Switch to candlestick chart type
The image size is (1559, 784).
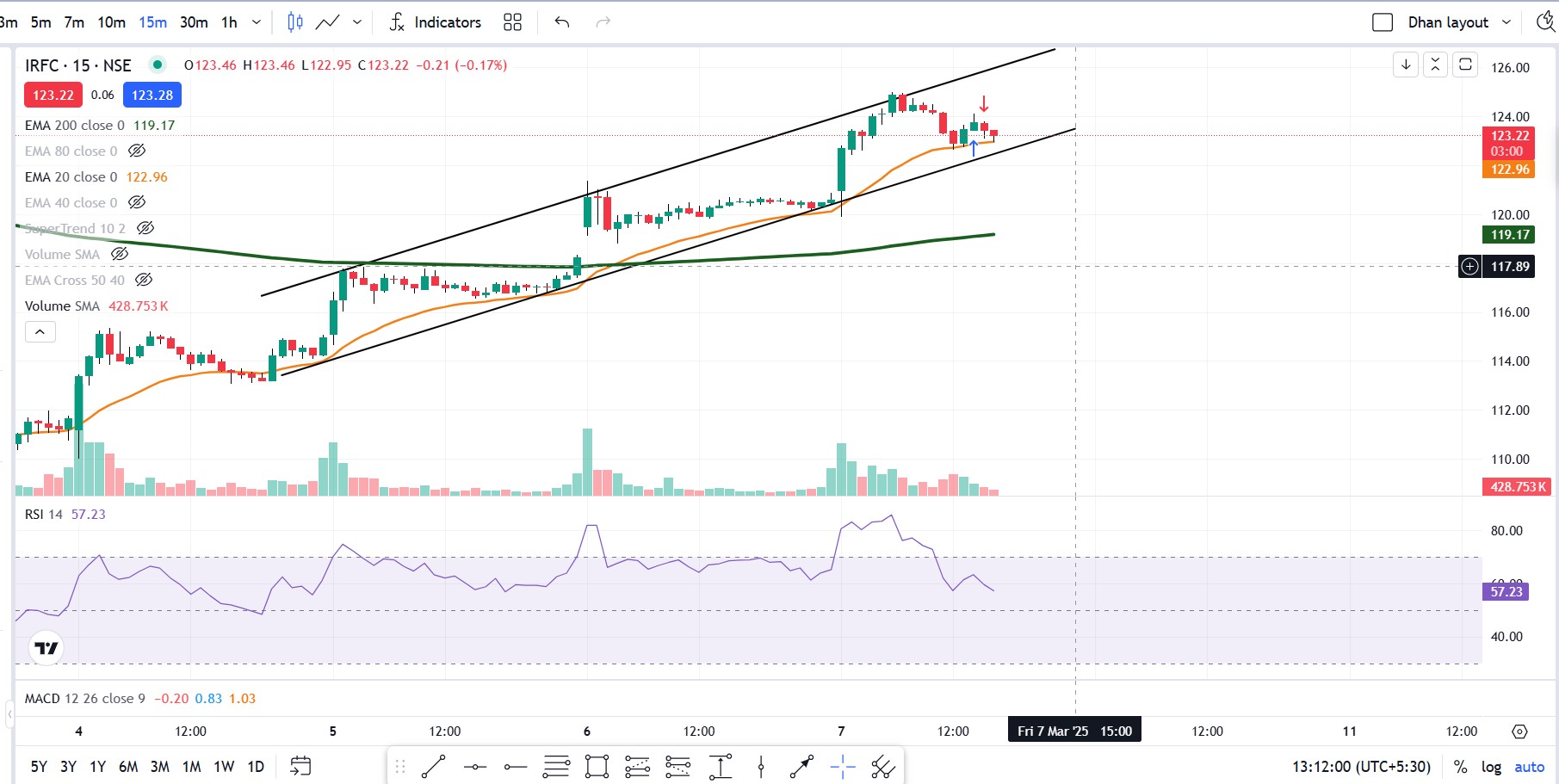[x=295, y=22]
